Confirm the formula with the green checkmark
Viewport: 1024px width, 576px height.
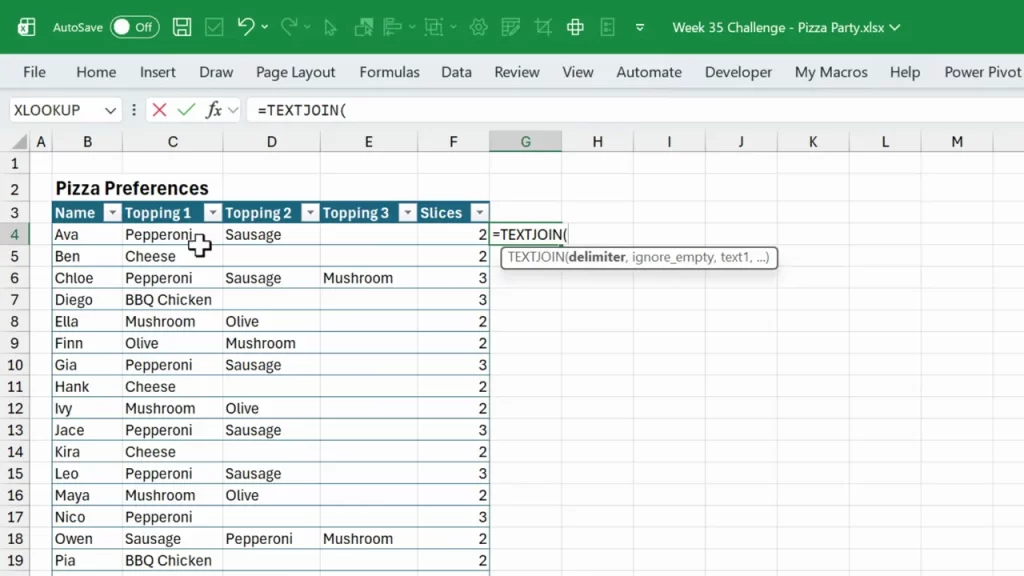tap(186, 110)
